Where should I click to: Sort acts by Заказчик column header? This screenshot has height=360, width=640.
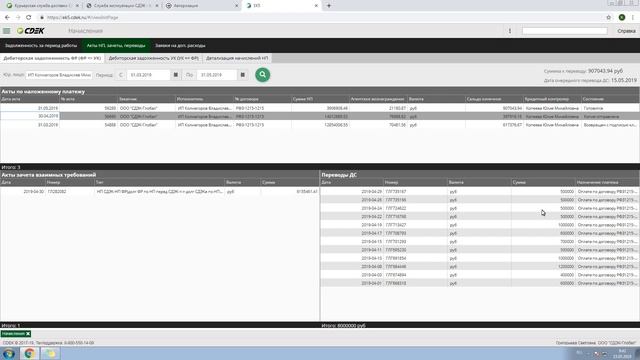[x=147, y=99]
